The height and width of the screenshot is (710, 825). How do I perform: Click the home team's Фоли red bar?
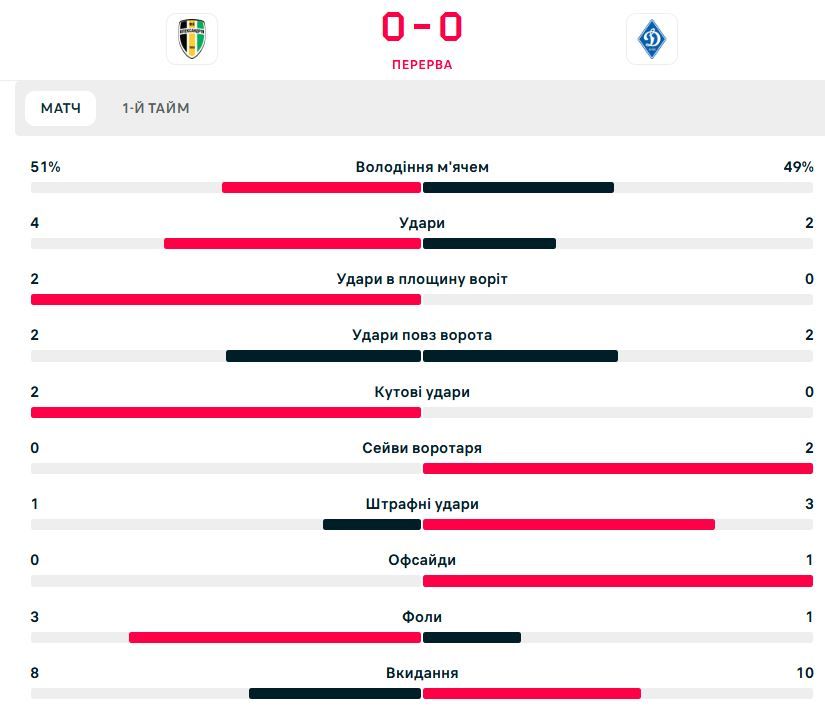coord(275,637)
